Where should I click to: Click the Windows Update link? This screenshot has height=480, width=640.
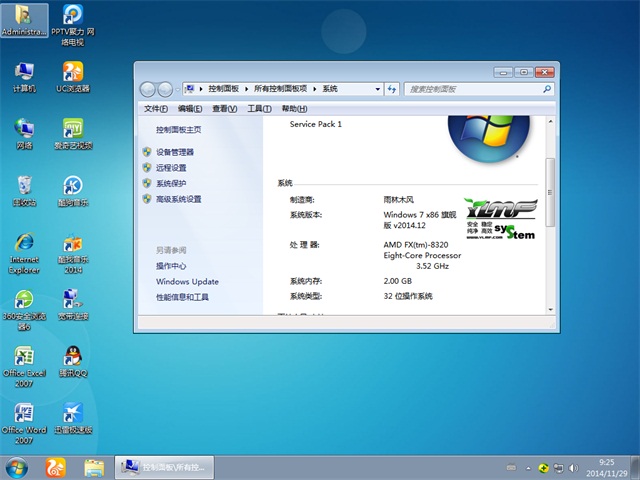pos(187,282)
